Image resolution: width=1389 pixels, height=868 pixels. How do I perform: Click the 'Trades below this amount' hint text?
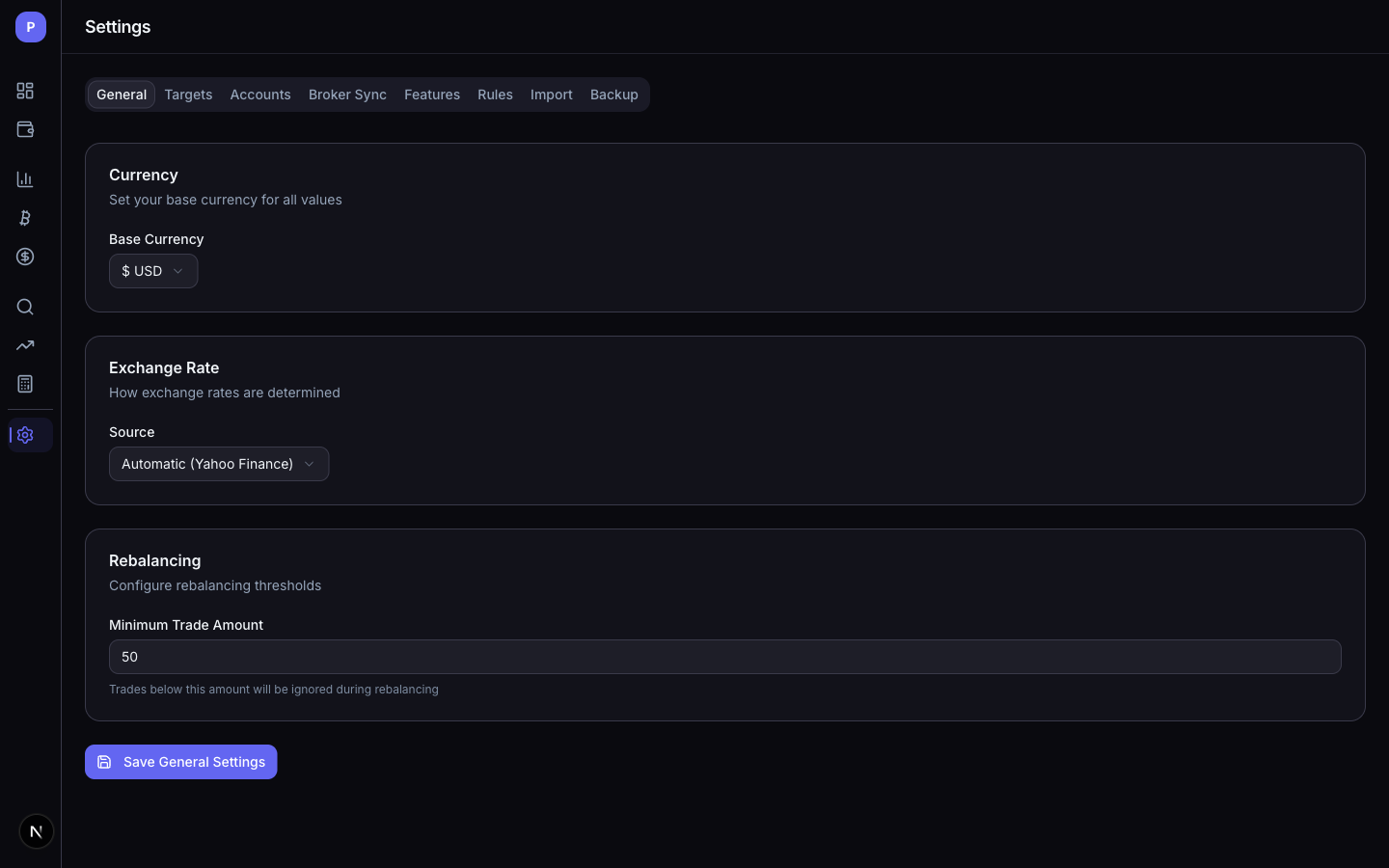click(274, 690)
